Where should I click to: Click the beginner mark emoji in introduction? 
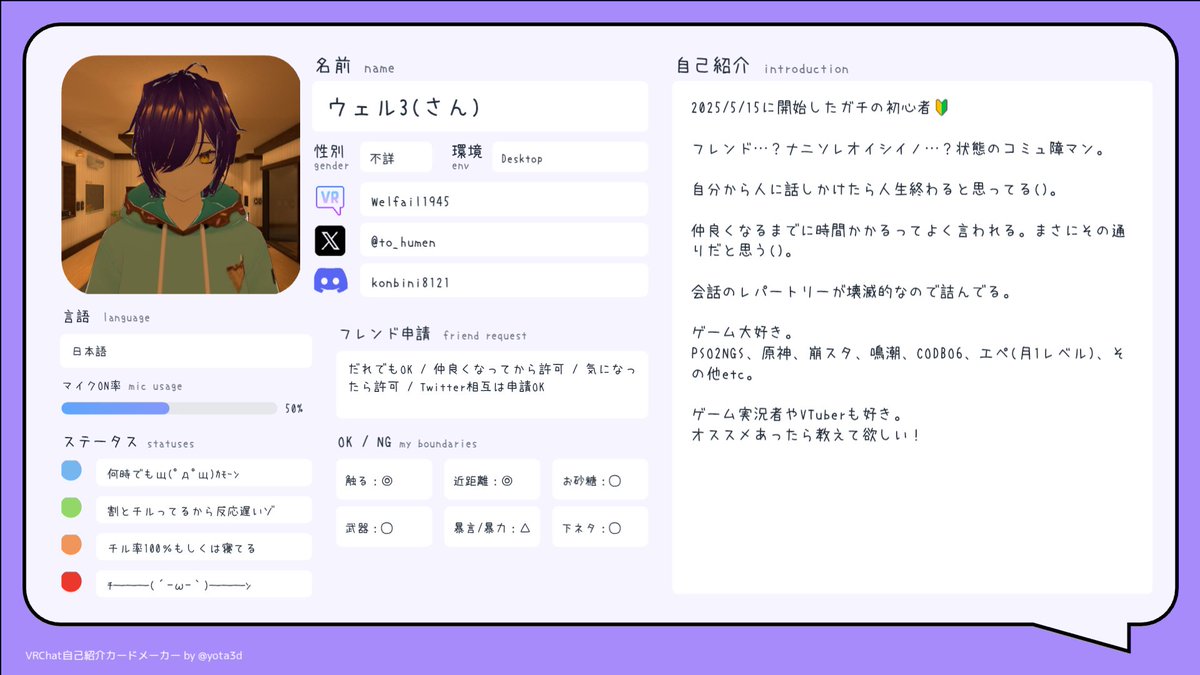[x=941, y=106]
